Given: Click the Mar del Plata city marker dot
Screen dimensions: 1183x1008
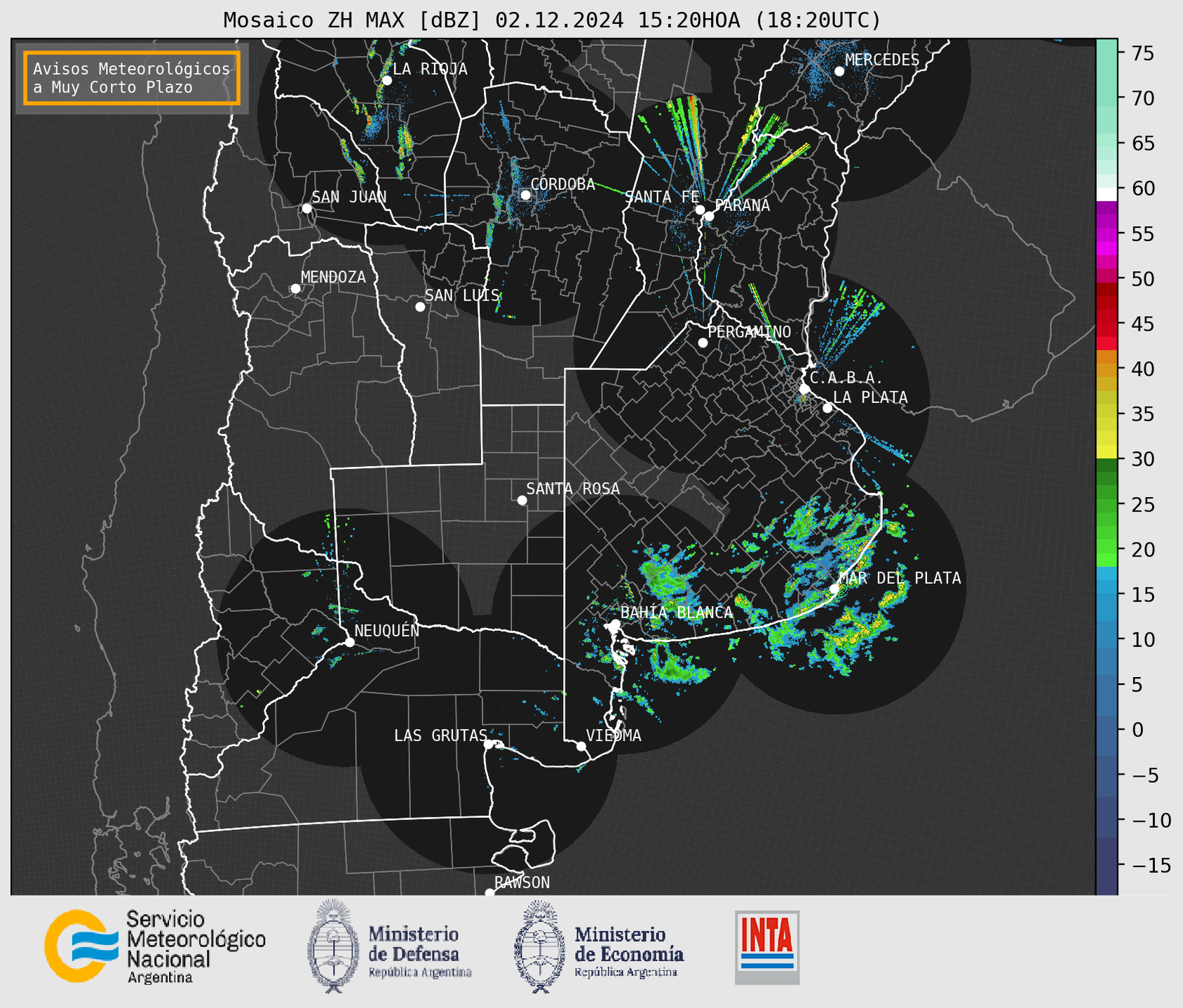Looking at the screenshot, I should click(x=834, y=589).
